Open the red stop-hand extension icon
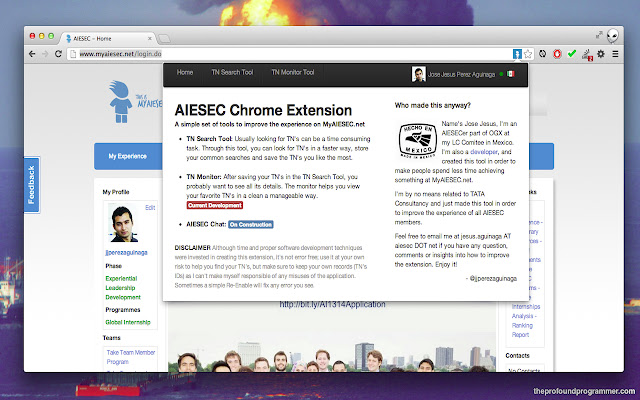This screenshot has height=400, width=640. pyautogui.click(x=557, y=53)
